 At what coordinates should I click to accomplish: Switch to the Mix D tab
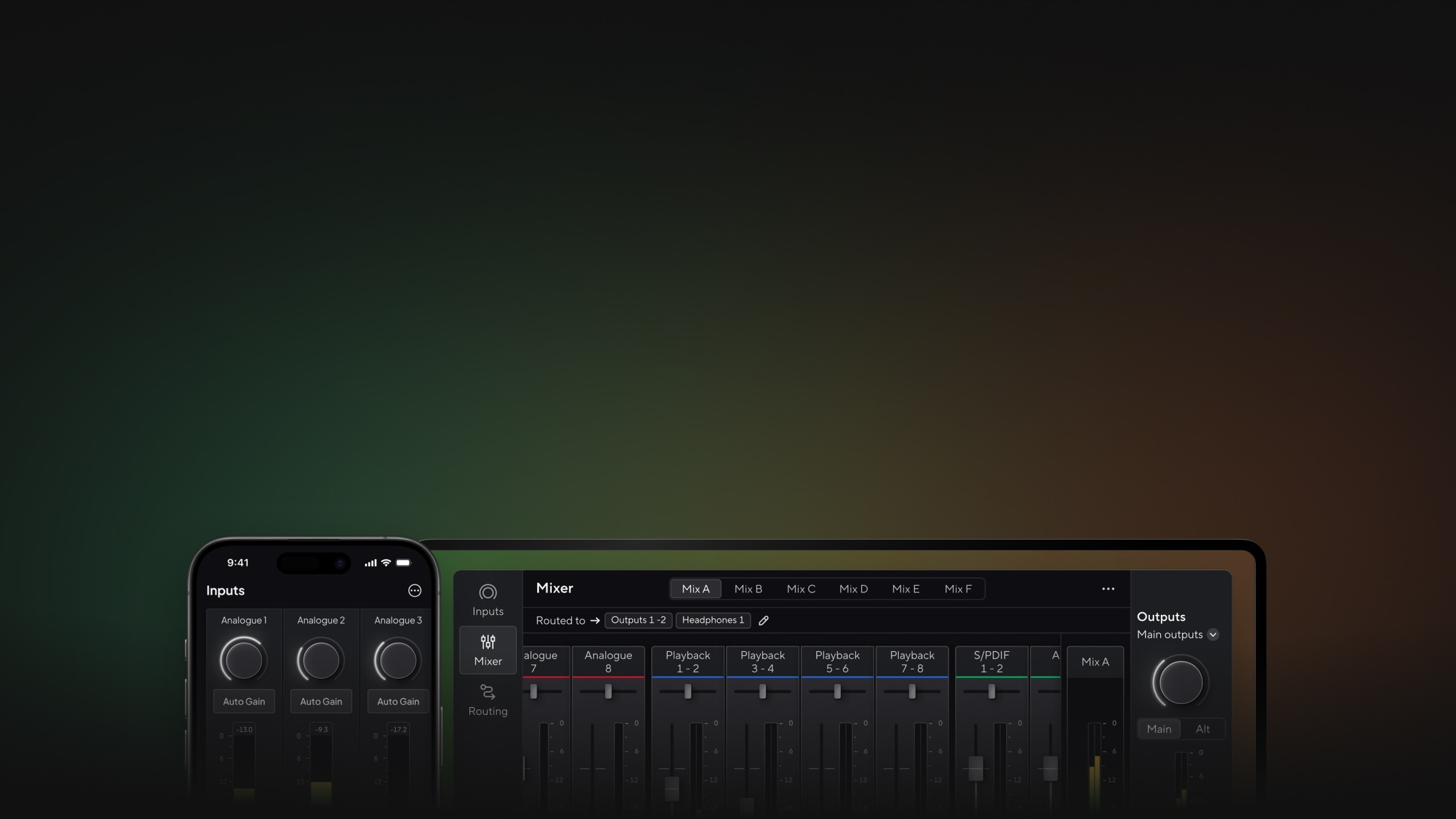click(854, 589)
